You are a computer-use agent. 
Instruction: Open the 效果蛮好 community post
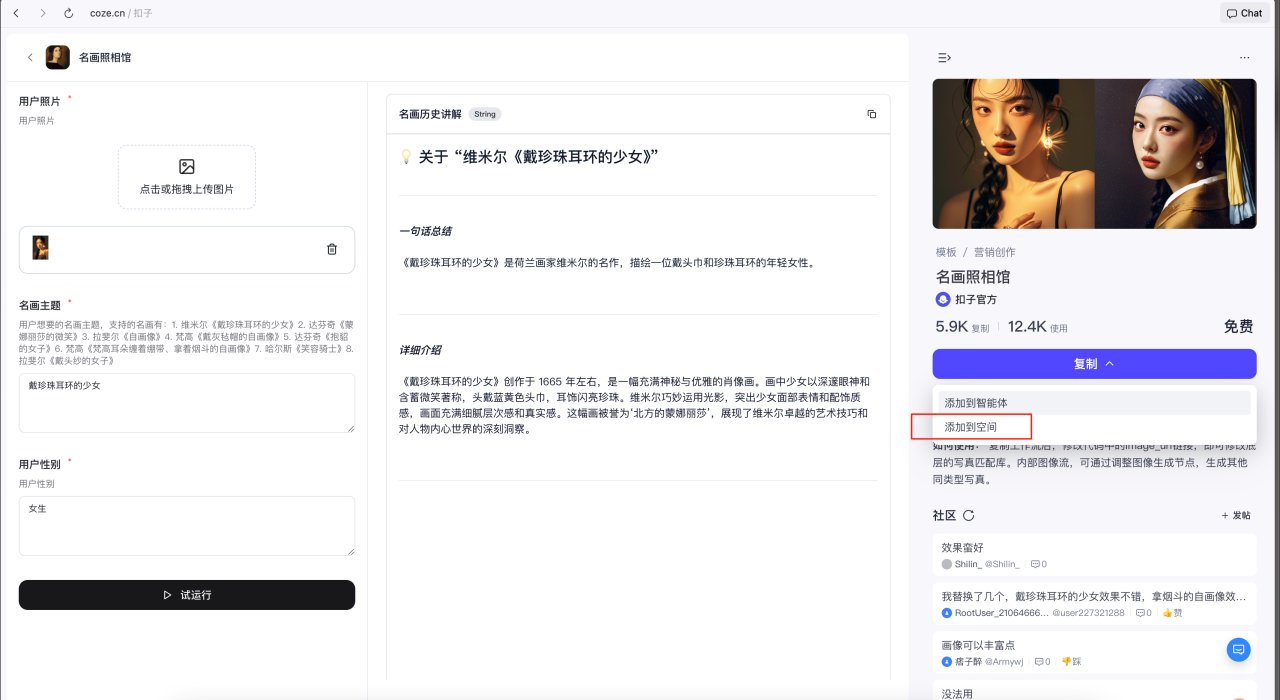(x=1094, y=553)
